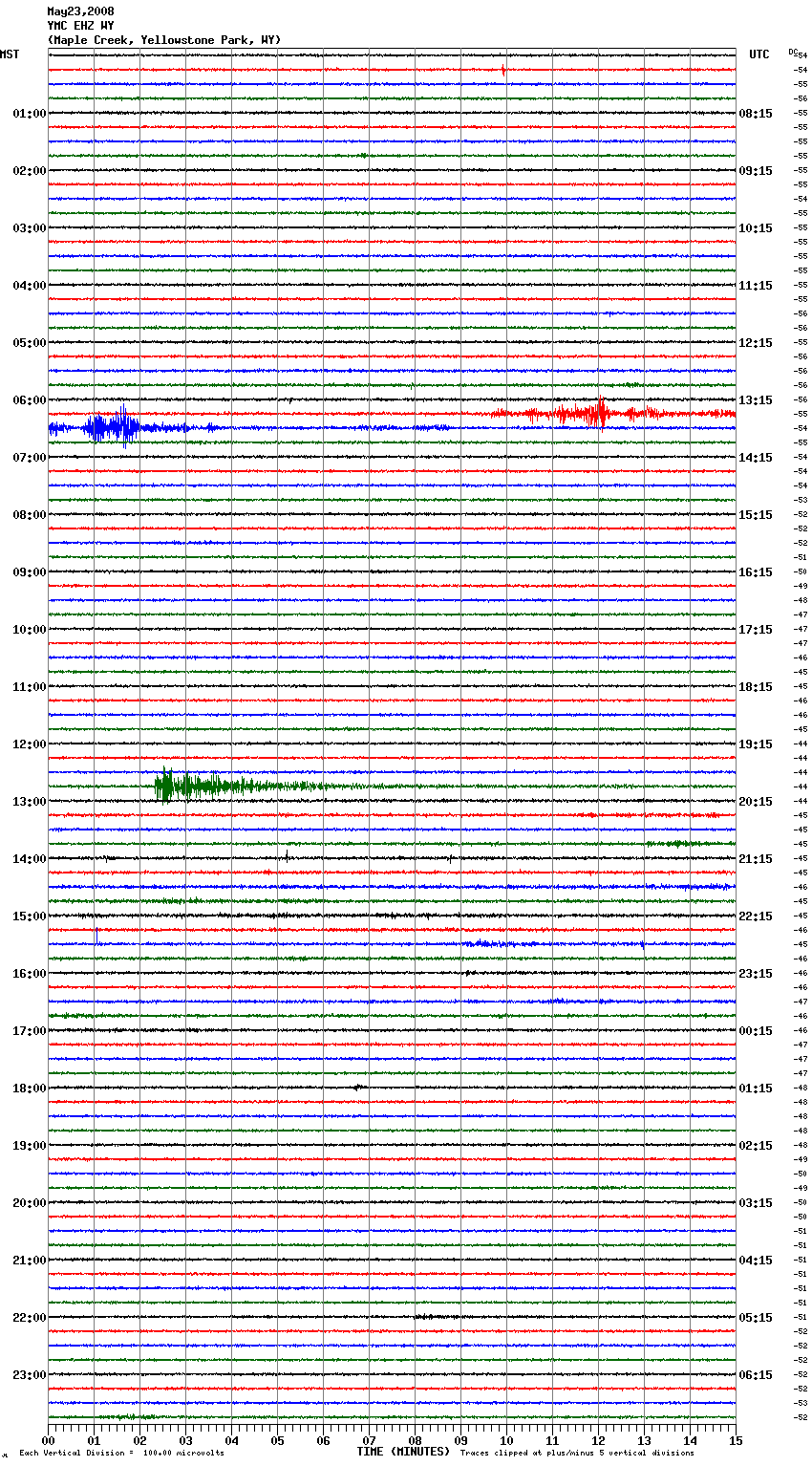
Task: Select the 08:00 MST row label
Action: [30, 515]
